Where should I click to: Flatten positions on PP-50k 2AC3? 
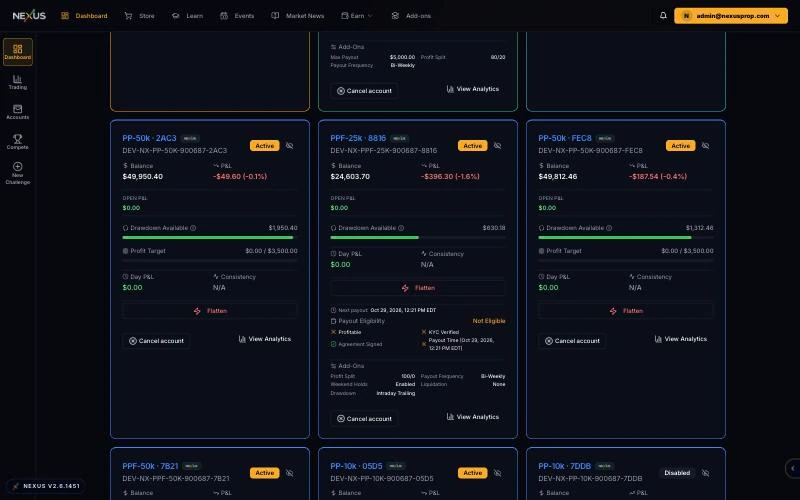tap(210, 311)
